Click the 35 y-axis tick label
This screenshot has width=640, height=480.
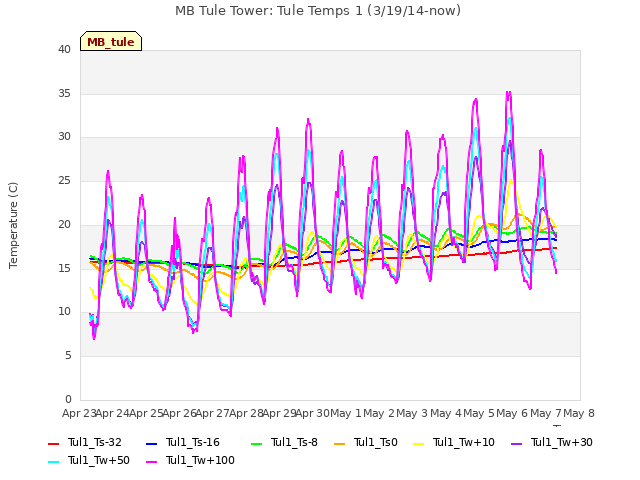pyautogui.click(x=64, y=93)
